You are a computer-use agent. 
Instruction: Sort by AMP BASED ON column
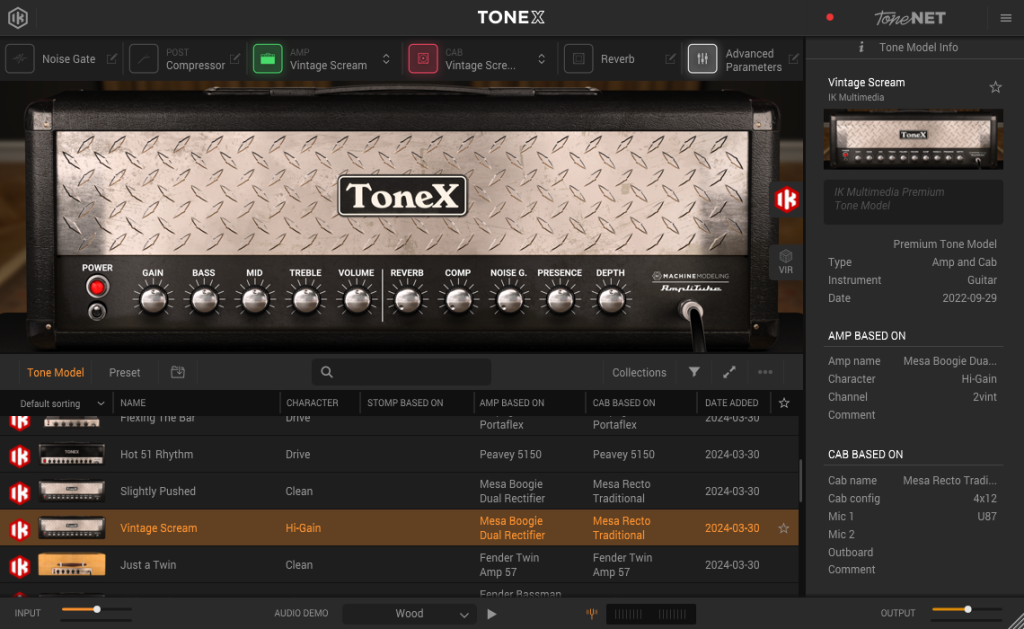[x=512, y=403]
